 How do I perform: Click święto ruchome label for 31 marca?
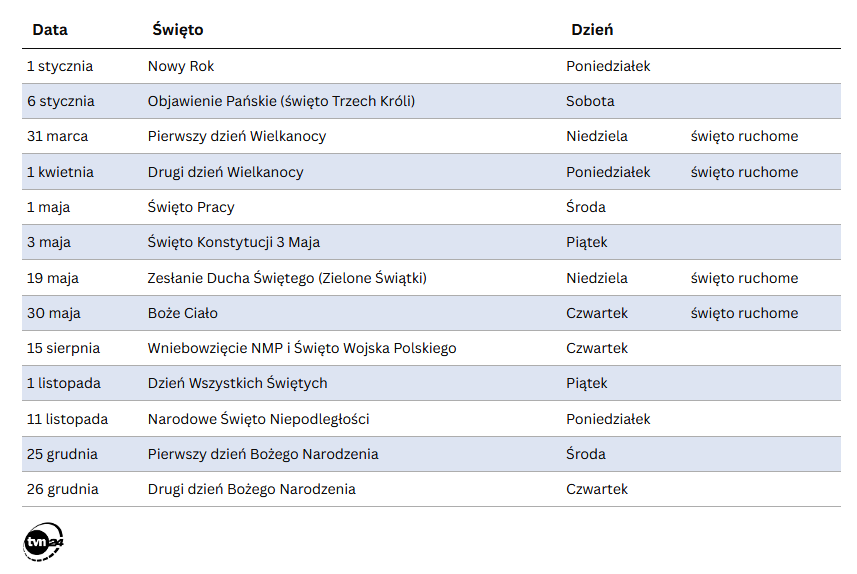coord(744,136)
